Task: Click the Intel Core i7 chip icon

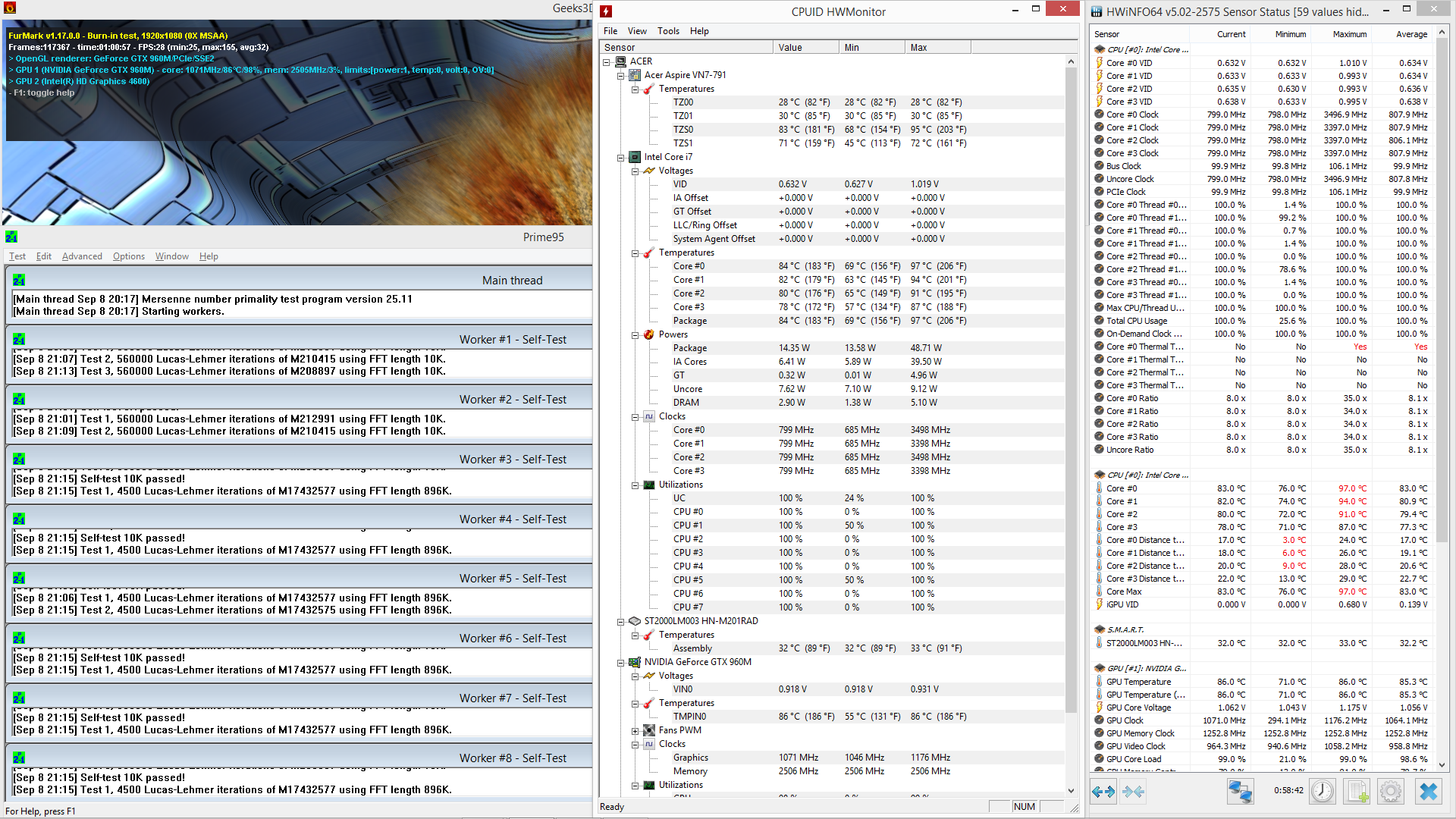Action: (635, 157)
